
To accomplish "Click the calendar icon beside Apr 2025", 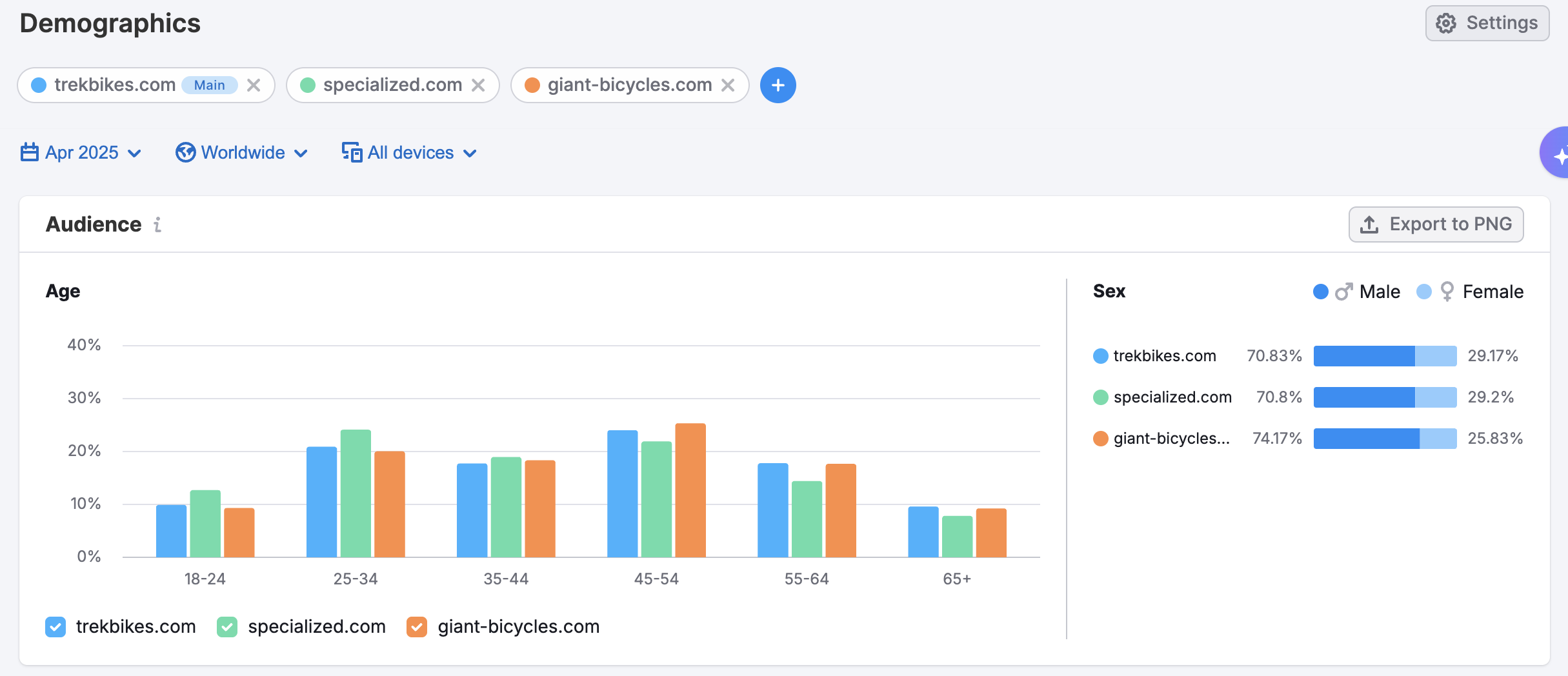I will 30,153.
